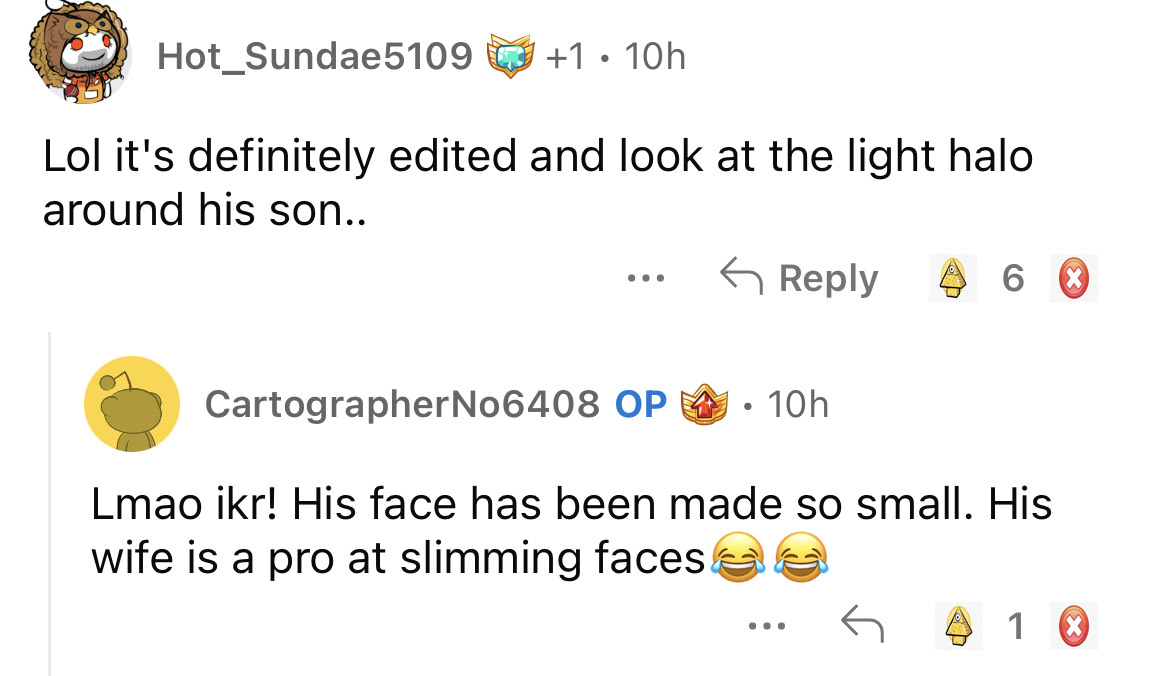Collapse the reply thread via the vertical line
This screenshot has width=1170, height=676.
tap(51, 500)
